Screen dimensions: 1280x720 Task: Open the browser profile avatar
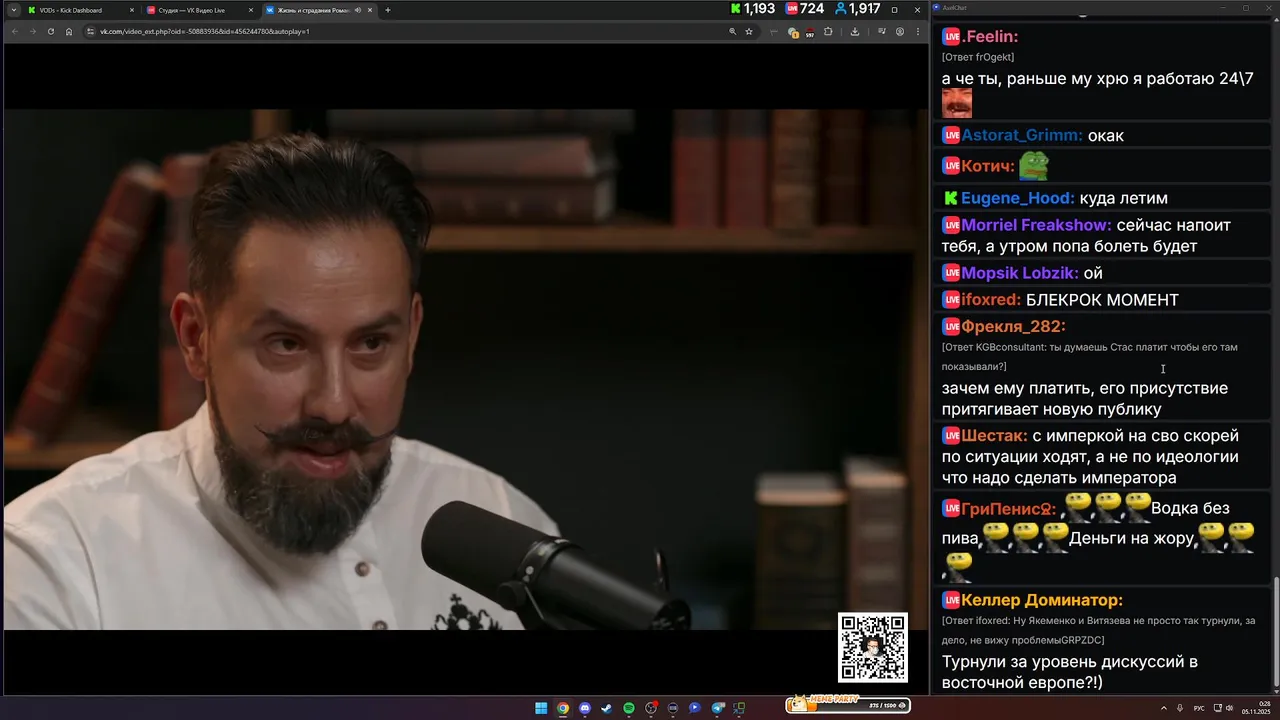(x=899, y=31)
